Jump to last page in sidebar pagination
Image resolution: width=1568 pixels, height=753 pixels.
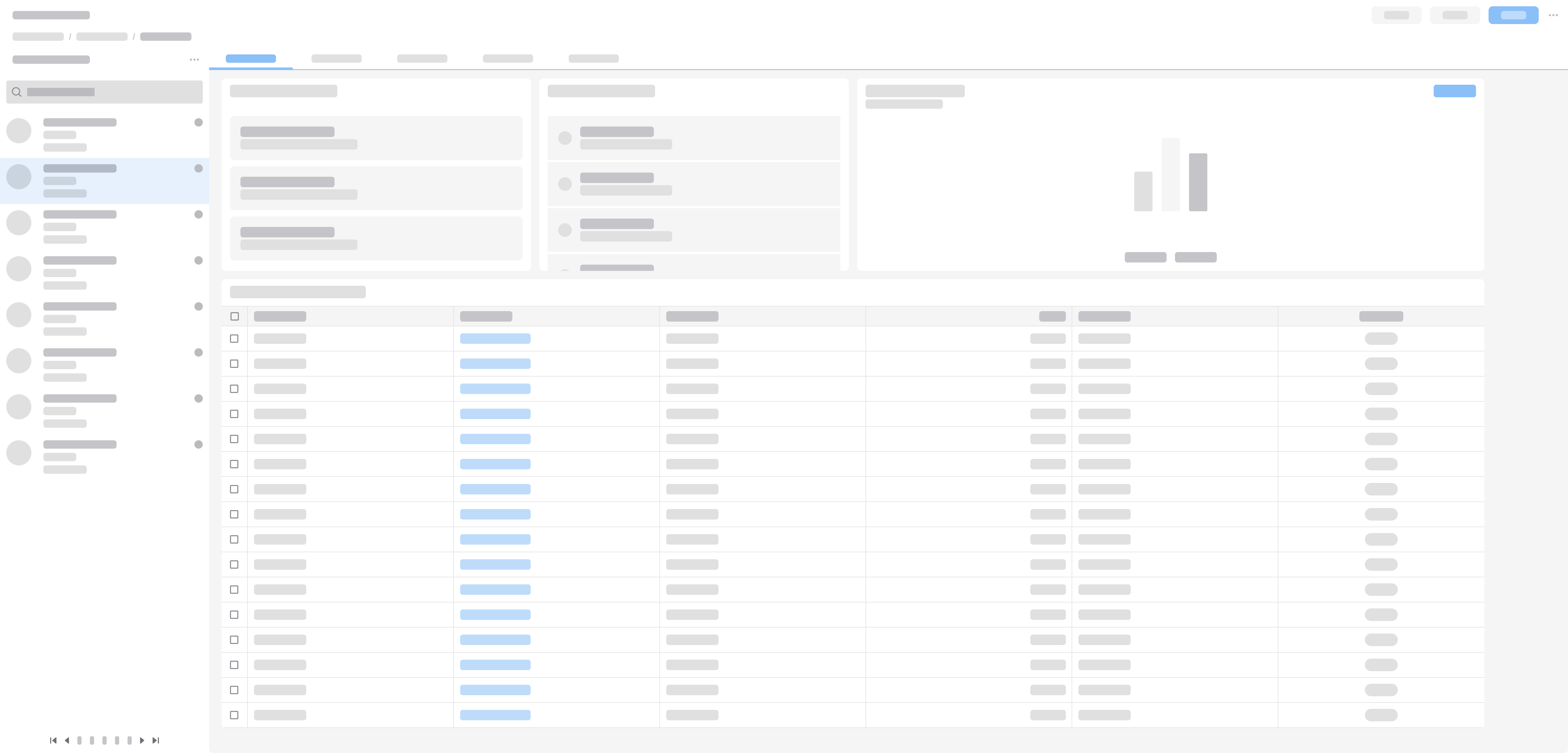click(156, 740)
